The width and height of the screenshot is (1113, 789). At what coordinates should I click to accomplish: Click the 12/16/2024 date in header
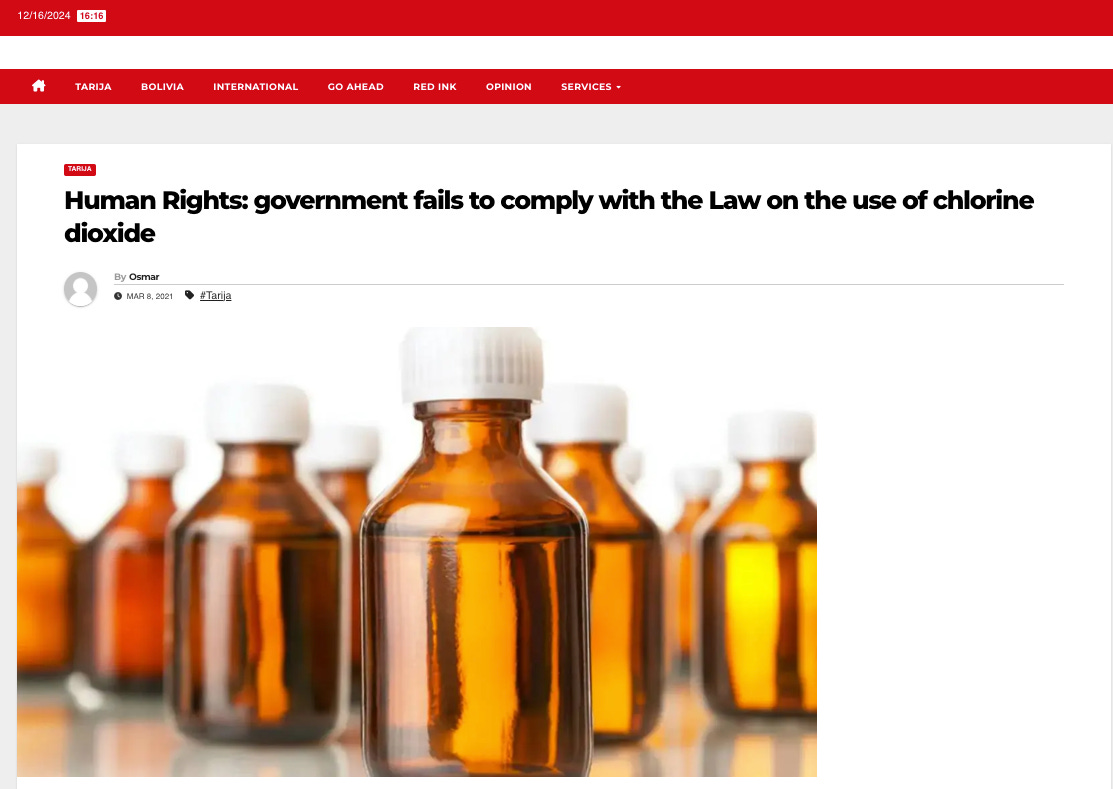tap(44, 16)
